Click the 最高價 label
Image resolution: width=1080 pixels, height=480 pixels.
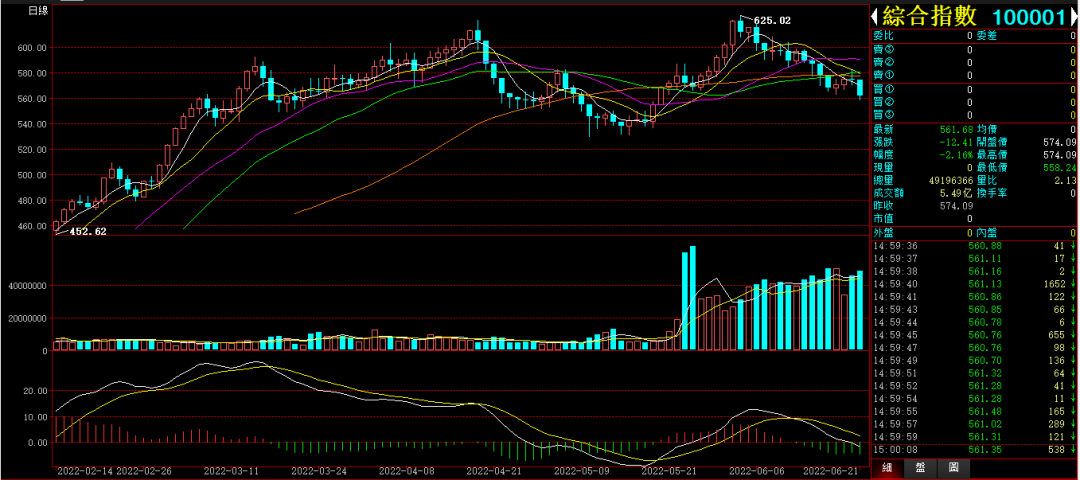[992, 155]
